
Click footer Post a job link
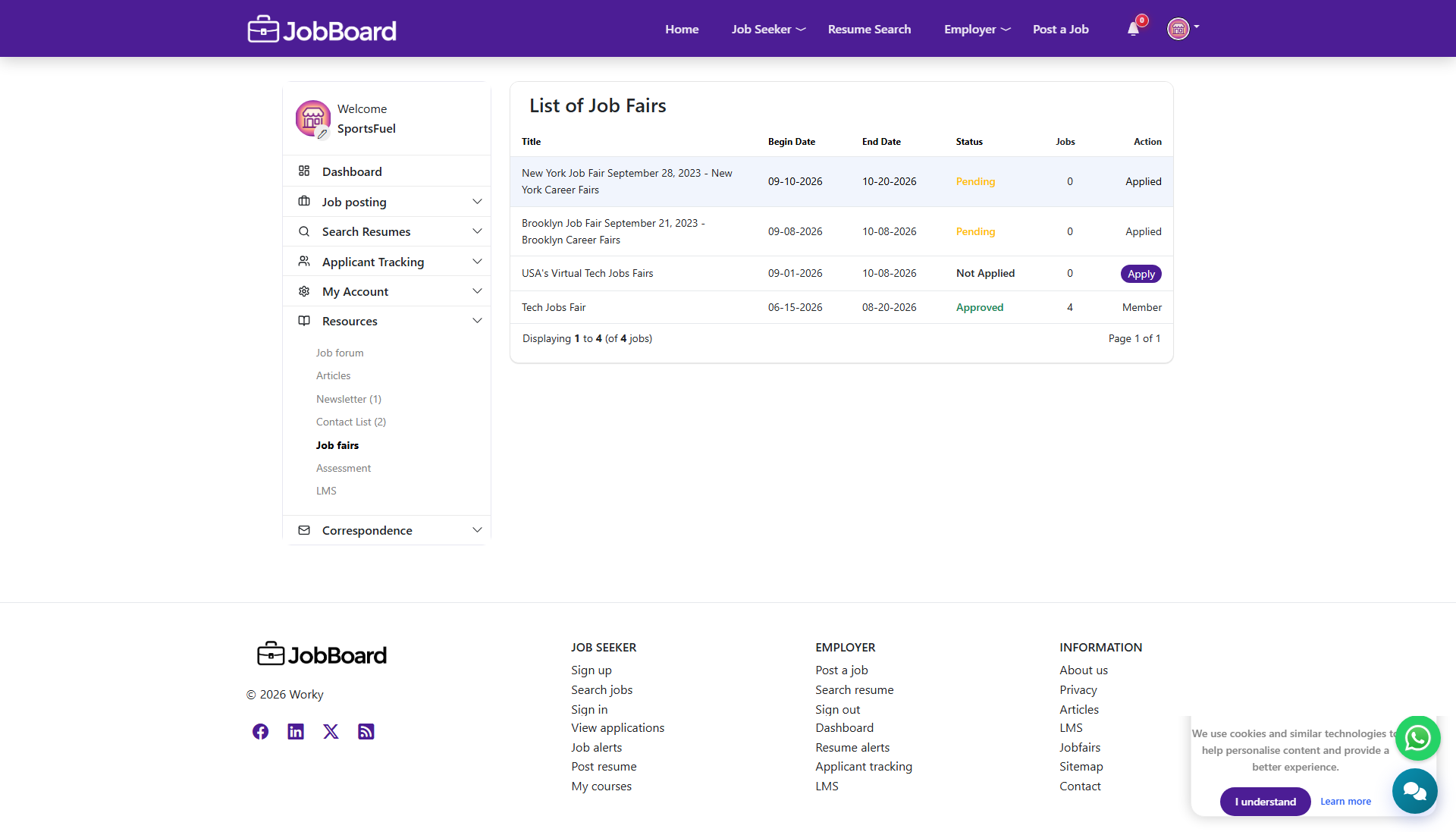[x=842, y=670]
